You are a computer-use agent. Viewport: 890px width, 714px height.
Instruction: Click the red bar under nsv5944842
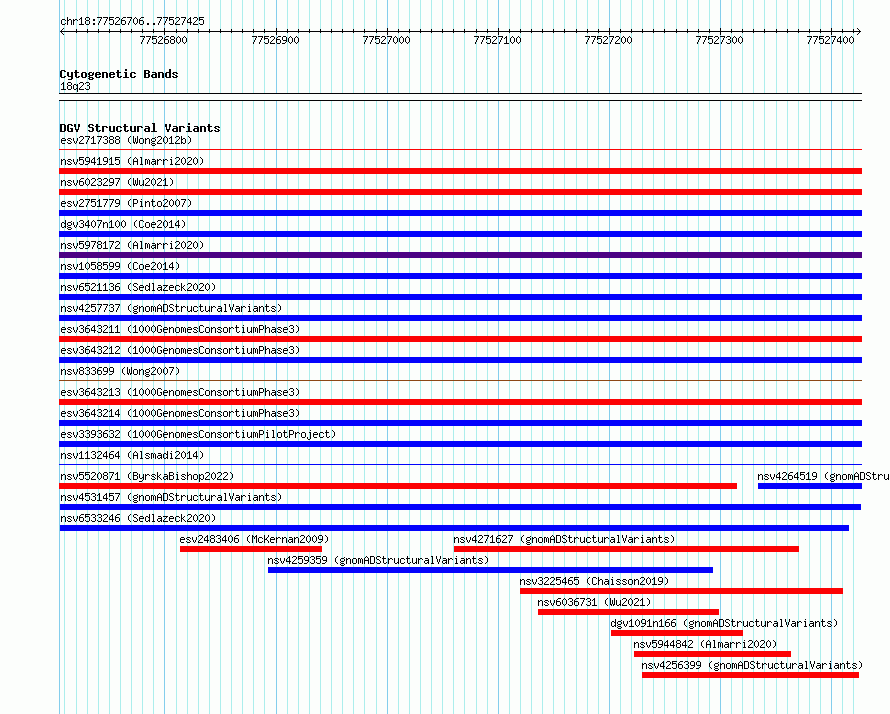click(x=712, y=654)
